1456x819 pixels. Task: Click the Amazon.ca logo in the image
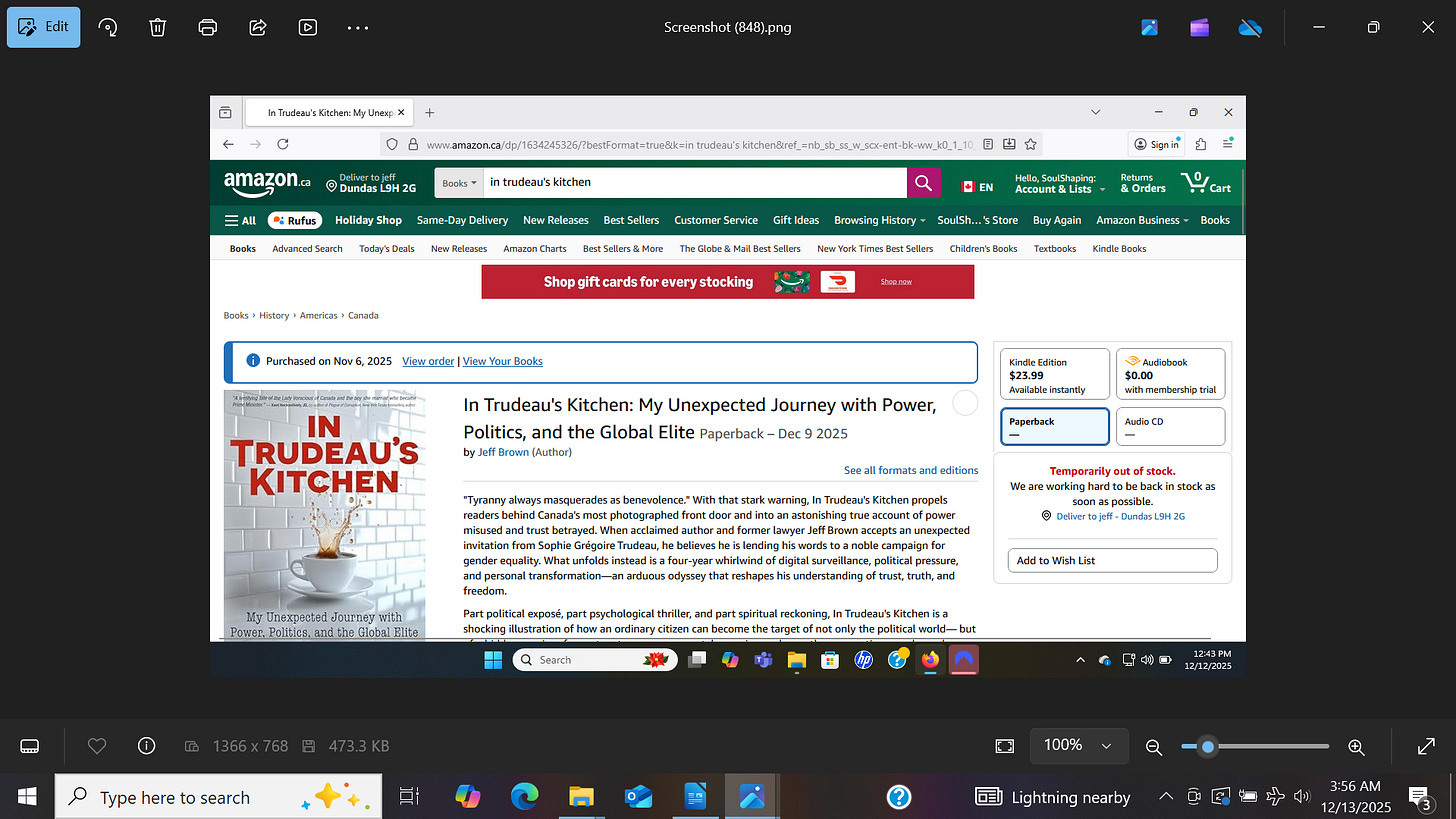tap(267, 183)
